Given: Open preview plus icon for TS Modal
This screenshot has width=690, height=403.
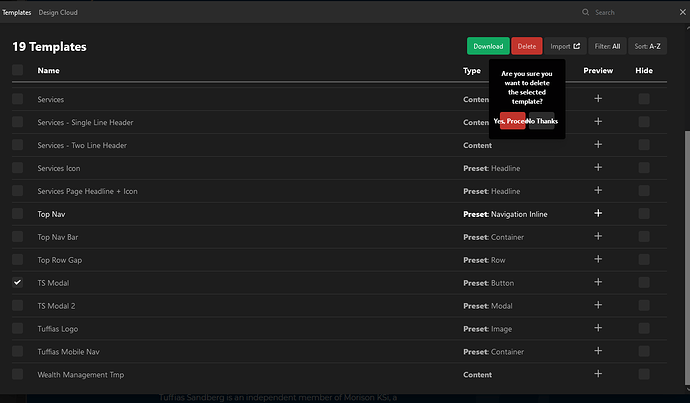Looking at the screenshot, I should (x=598, y=282).
